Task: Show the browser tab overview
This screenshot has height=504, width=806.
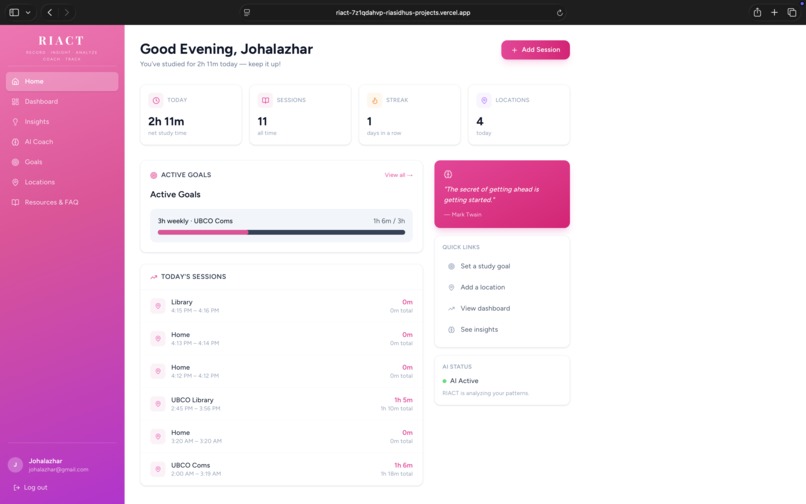Action: click(792, 12)
